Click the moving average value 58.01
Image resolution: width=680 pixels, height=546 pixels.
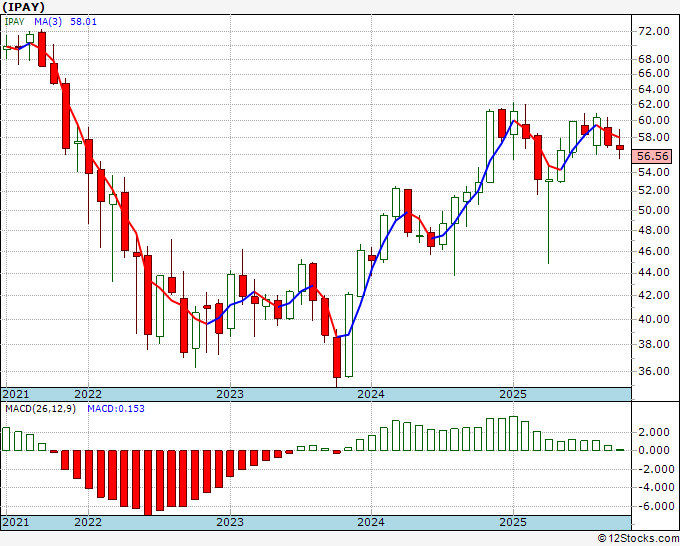(83, 22)
